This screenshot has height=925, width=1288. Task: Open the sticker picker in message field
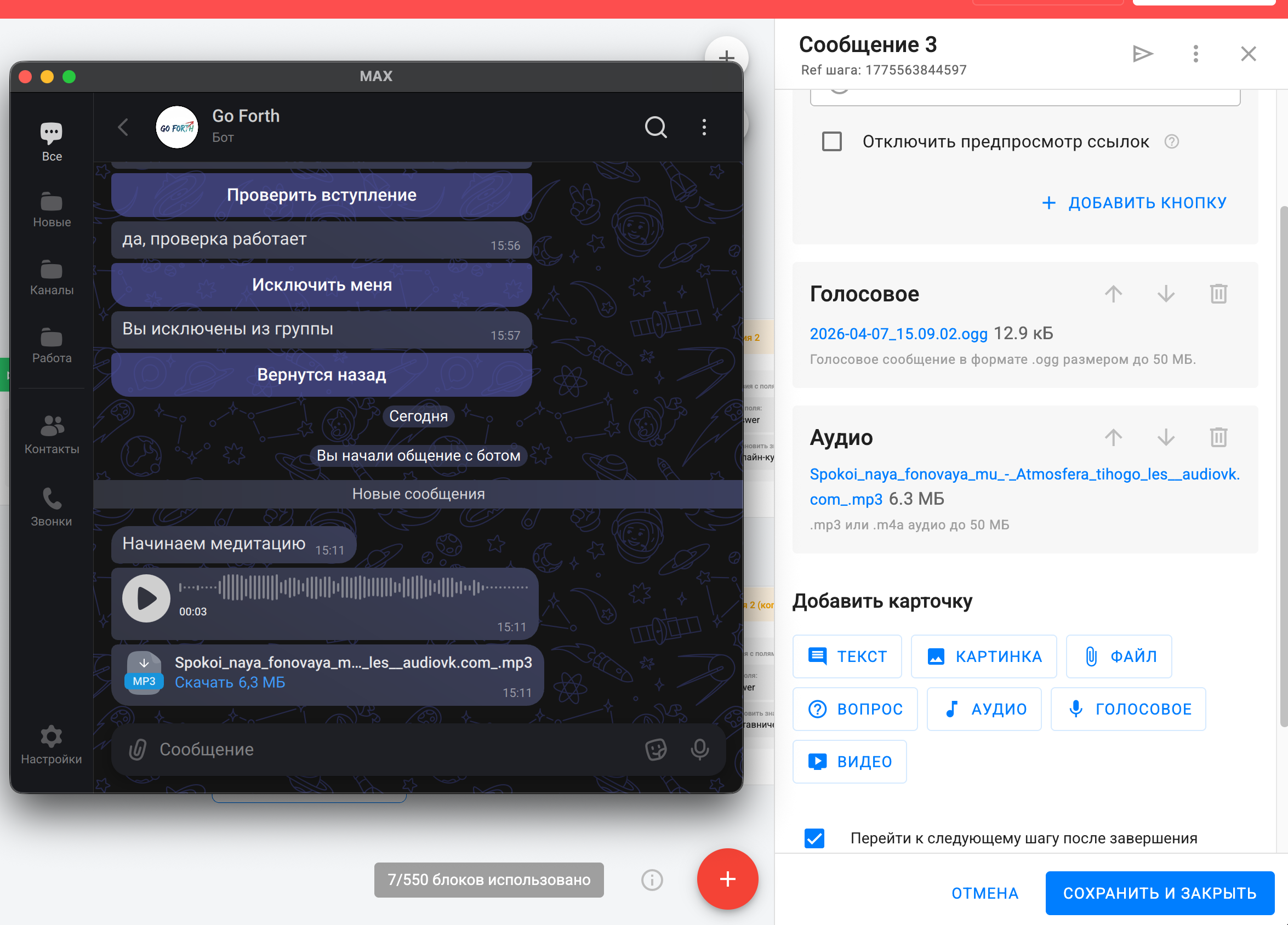(656, 749)
